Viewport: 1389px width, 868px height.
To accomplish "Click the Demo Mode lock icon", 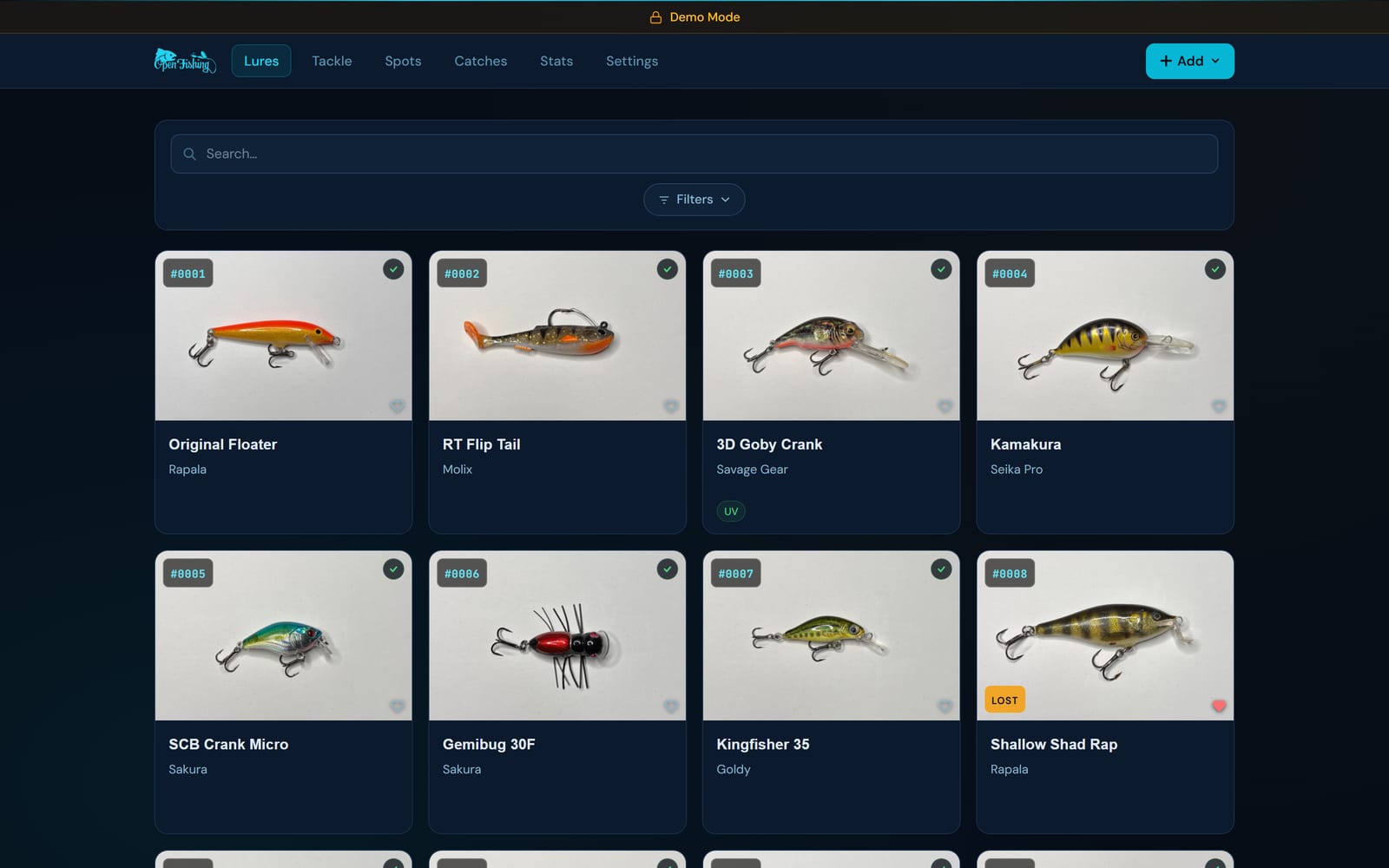I will coord(655,17).
